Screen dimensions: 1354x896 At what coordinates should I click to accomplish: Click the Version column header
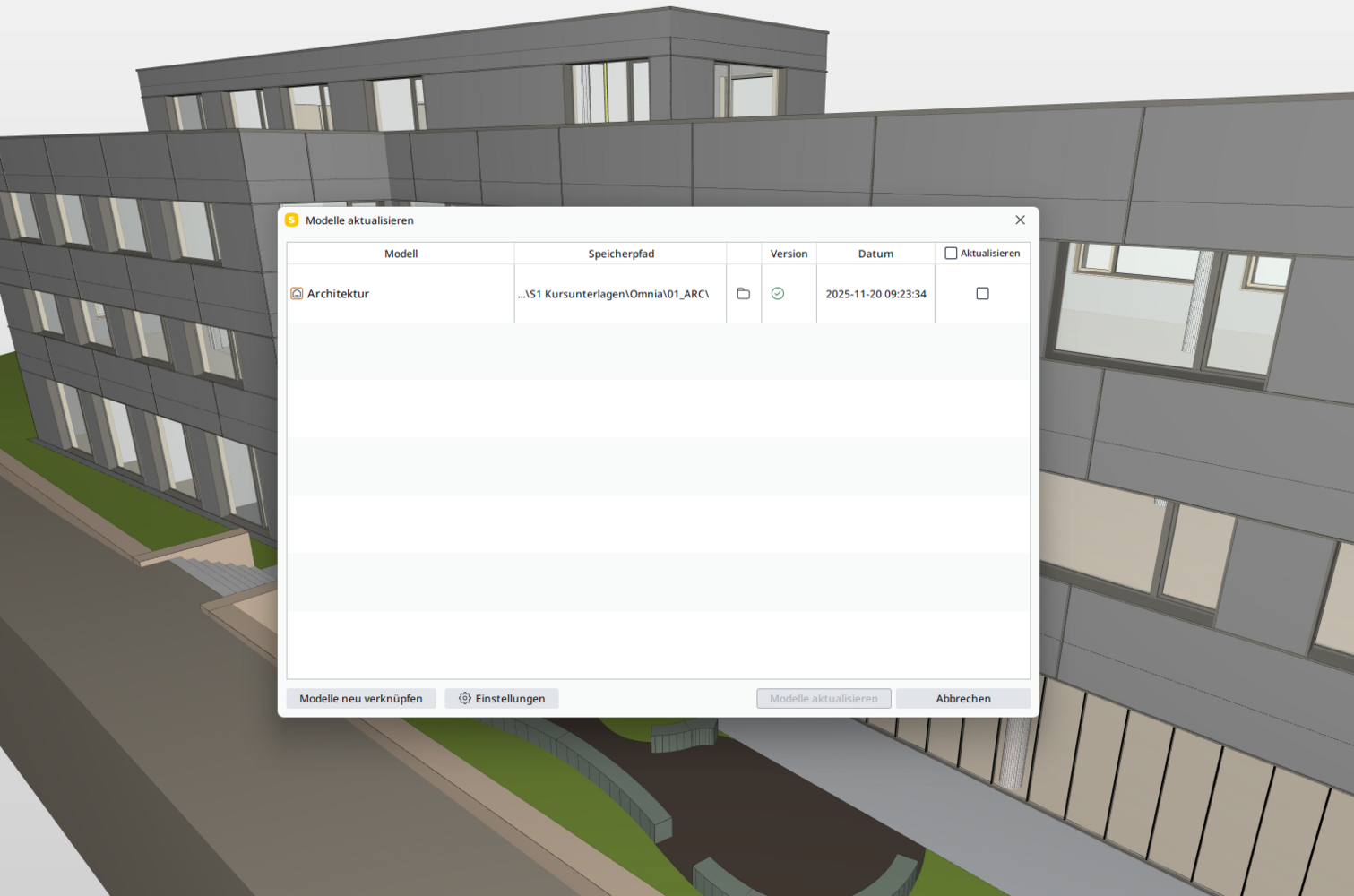pos(789,254)
